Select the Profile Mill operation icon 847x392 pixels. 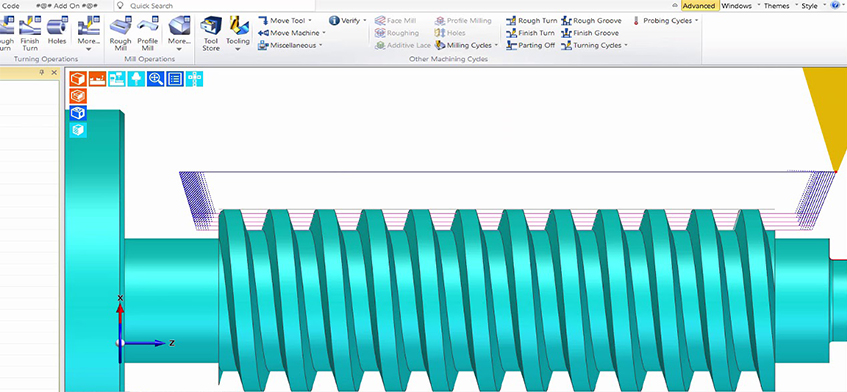147,34
